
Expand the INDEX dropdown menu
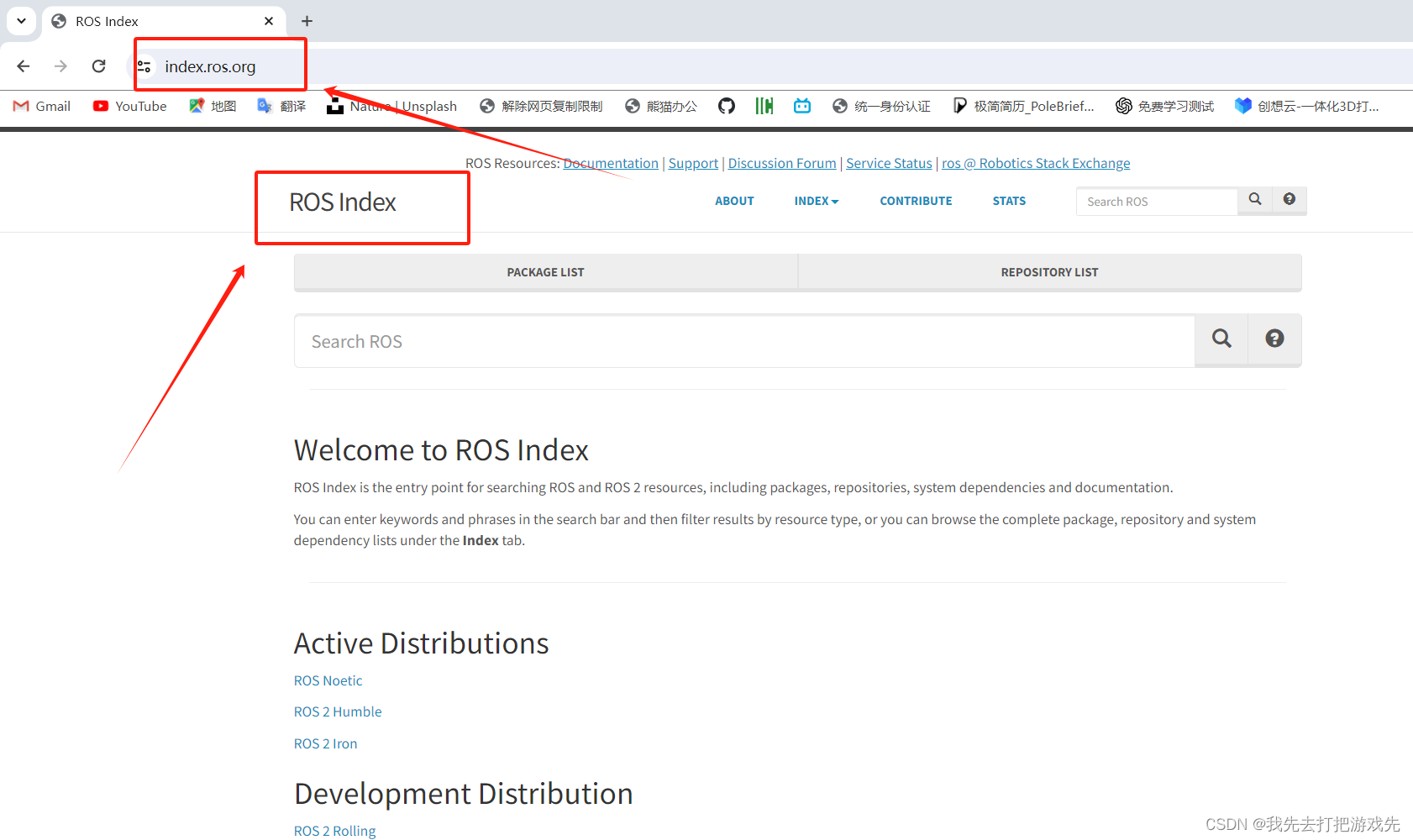click(x=817, y=201)
